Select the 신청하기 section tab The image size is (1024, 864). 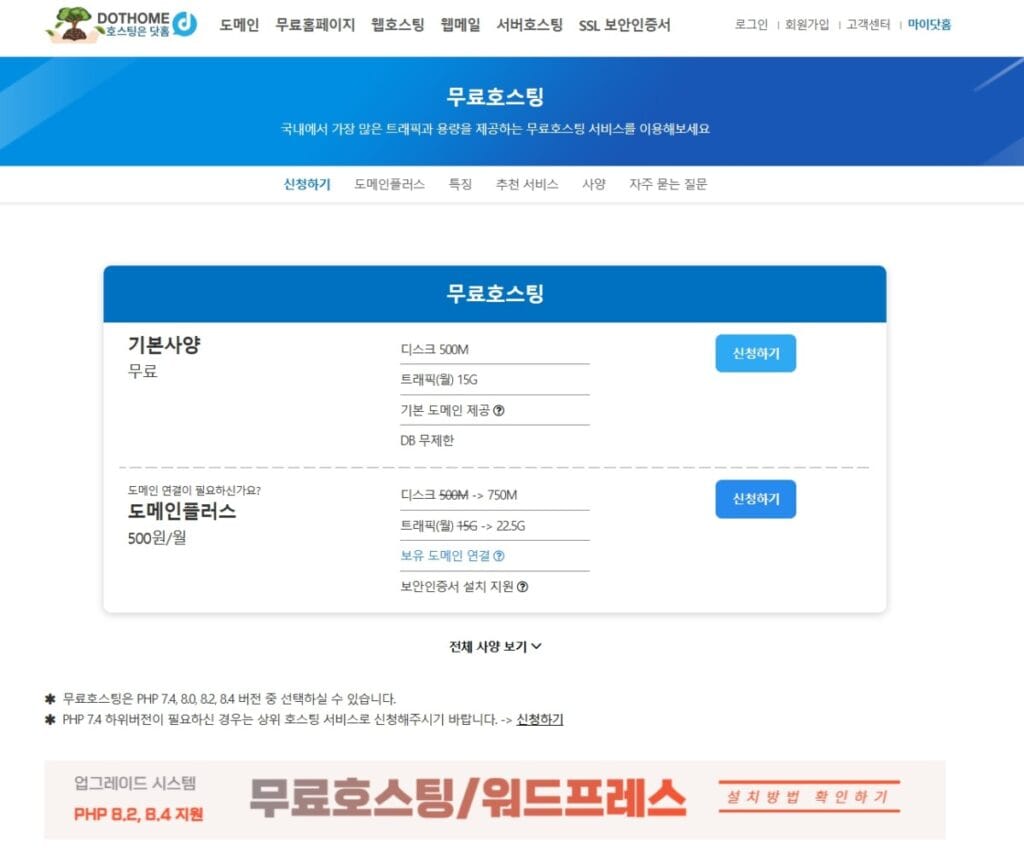tap(307, 184)
